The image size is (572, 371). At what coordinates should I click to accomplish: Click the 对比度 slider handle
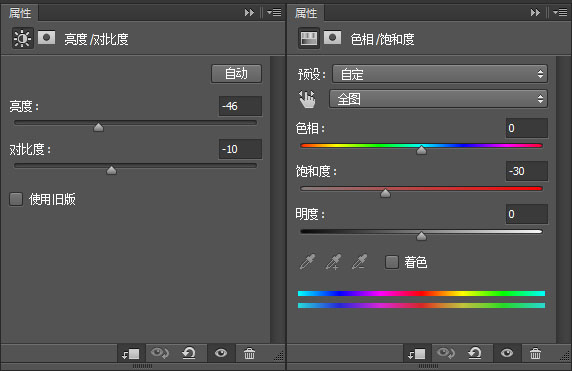pos(111,170)
